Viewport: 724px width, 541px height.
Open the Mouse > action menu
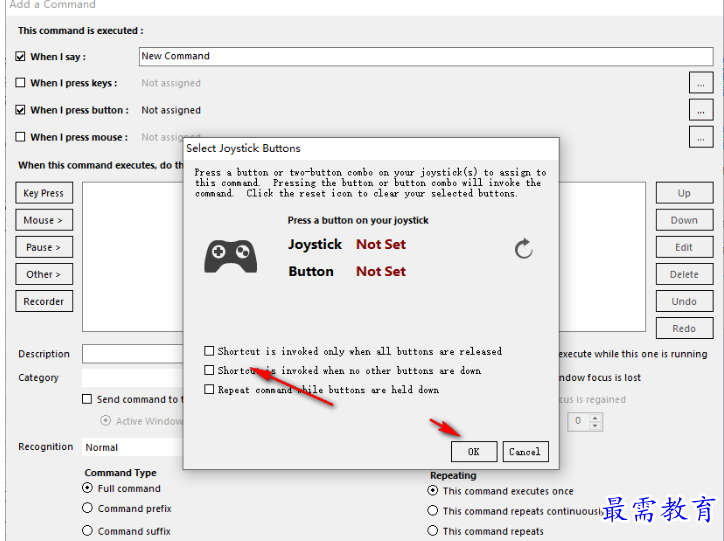pos(44,220)
